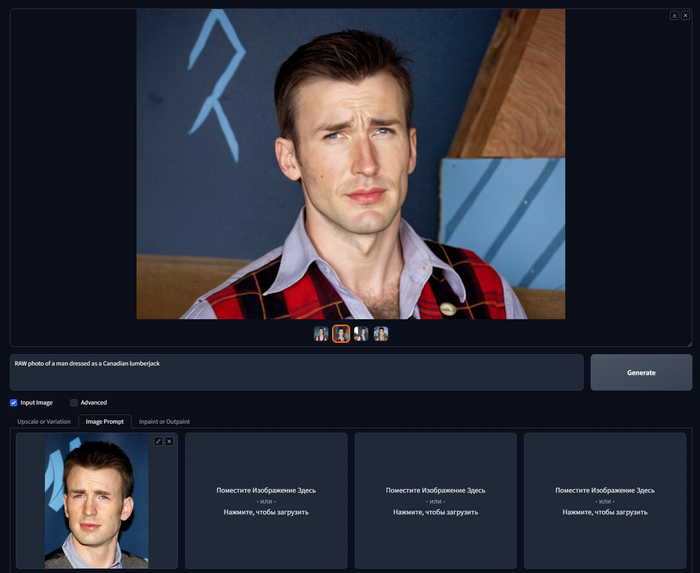
Task: Click the uploaded portrait in the first image slot
Action: (96, 501)
